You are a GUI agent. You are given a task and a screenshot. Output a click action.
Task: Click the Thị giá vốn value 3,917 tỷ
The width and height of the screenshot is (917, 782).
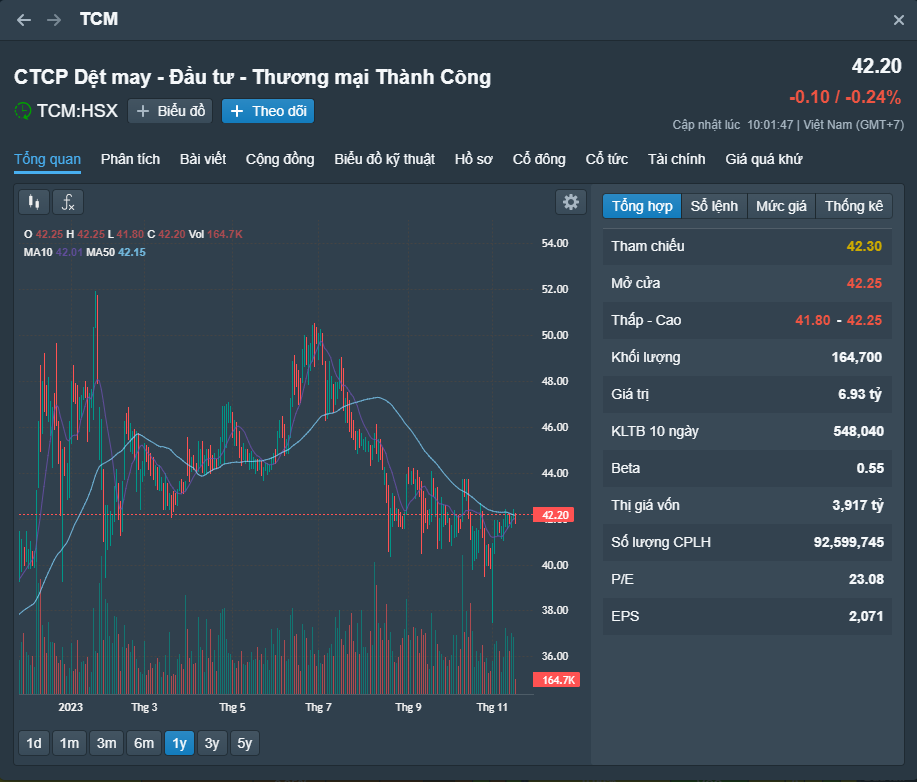coord(857,505)
